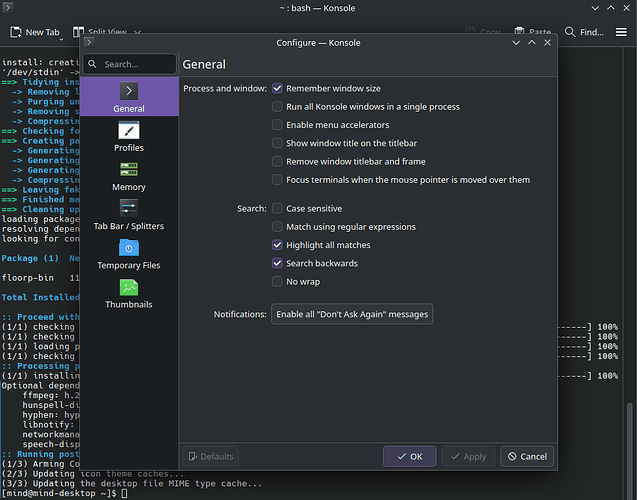This screenshot has height=500, width=637.
Task: Click the OK button
Action: pos(410,457)
